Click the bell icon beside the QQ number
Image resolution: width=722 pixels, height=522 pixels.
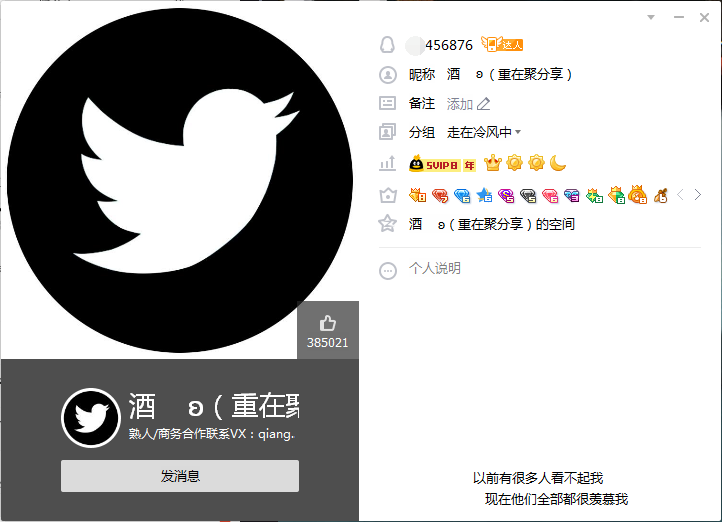[x=387, y=45]
